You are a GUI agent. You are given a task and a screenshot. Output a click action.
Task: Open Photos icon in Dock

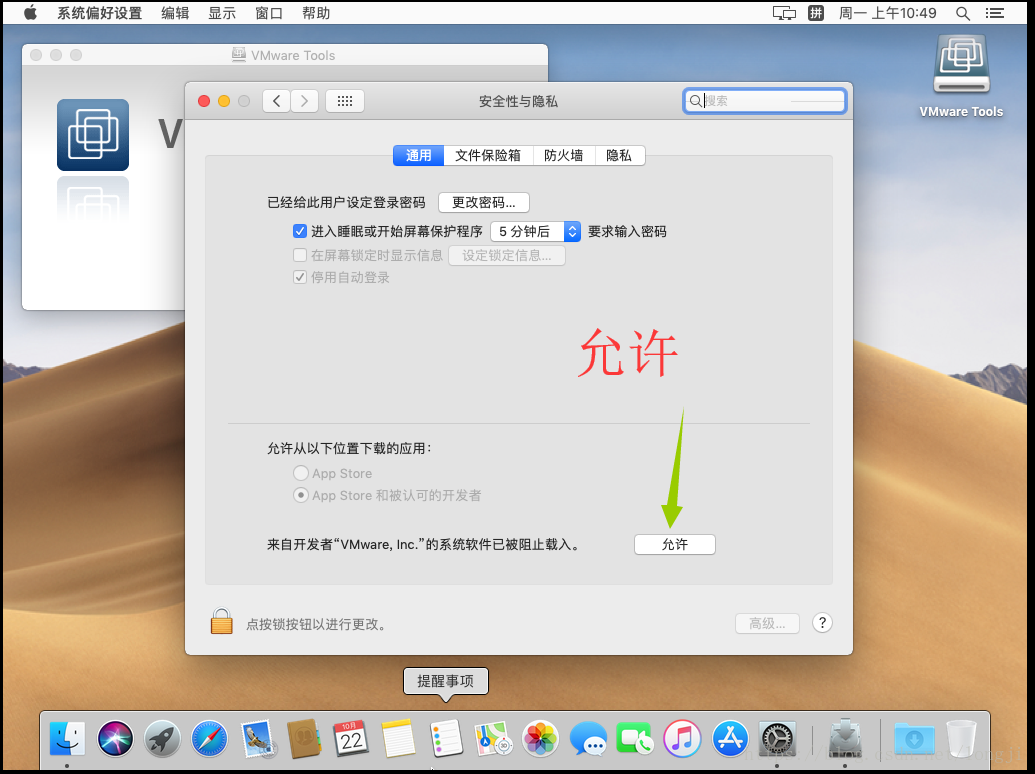coord(541,738)
